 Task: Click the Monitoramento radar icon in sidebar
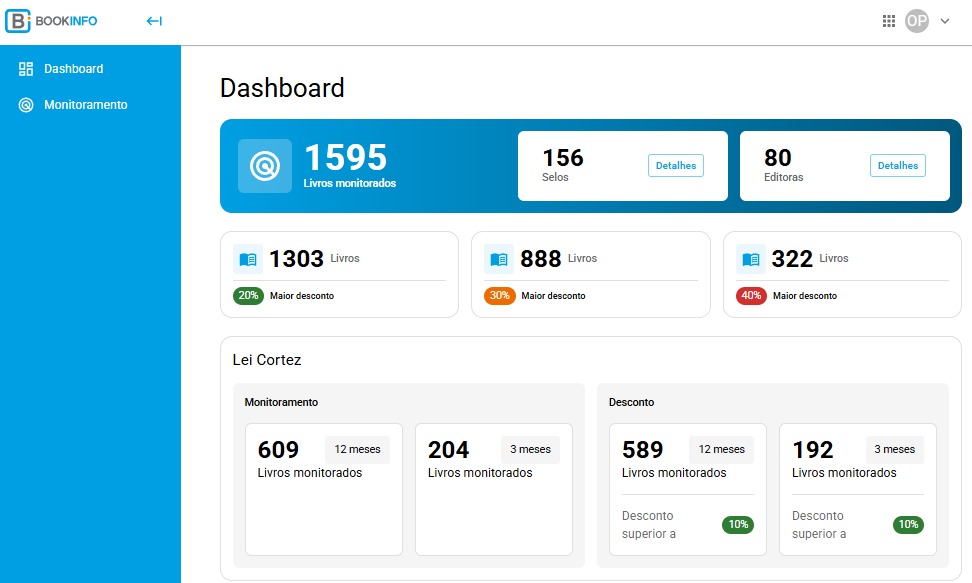click(26, 105)
